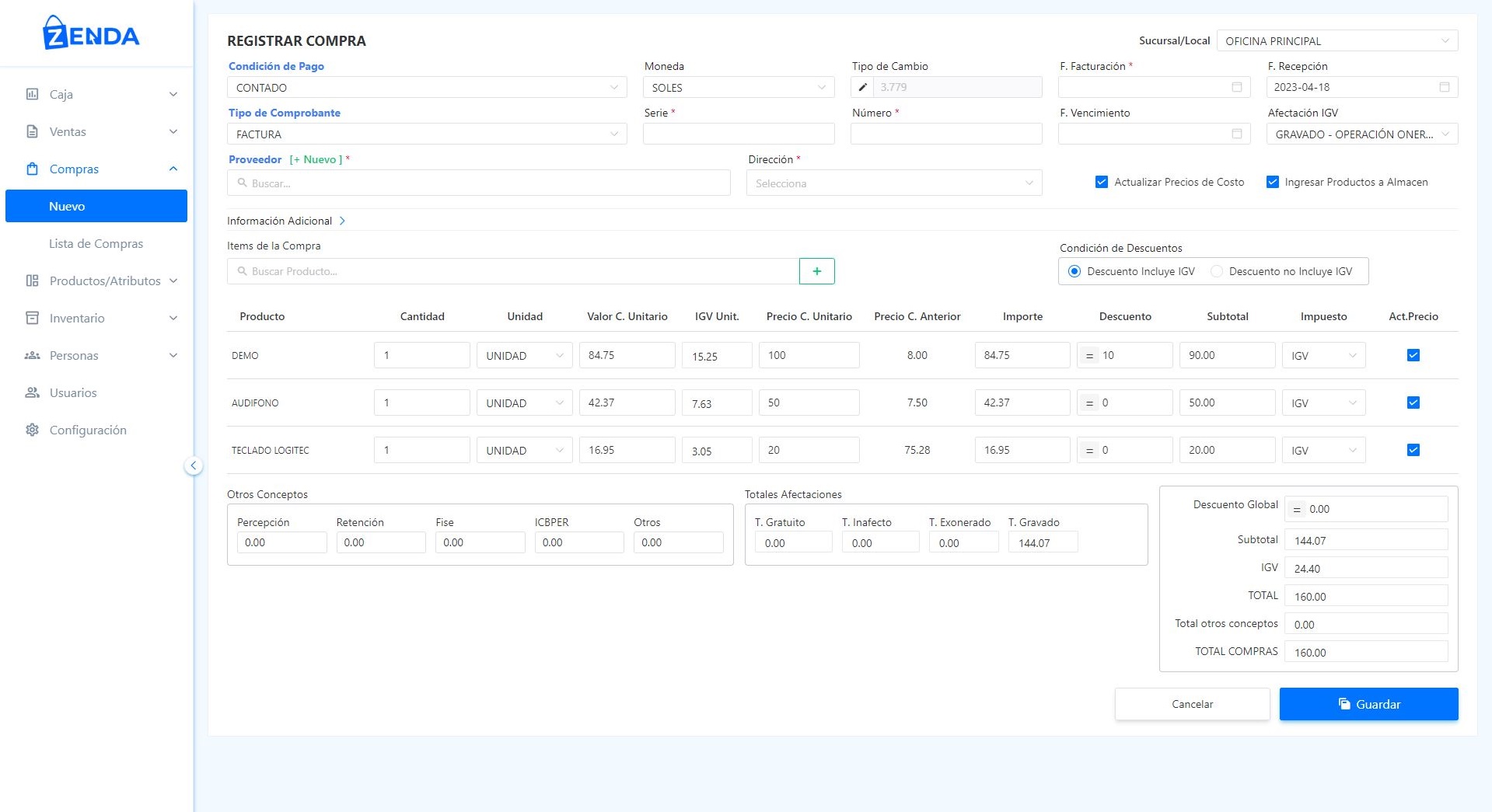Click the green plus add-product icon

click(816, 271)
